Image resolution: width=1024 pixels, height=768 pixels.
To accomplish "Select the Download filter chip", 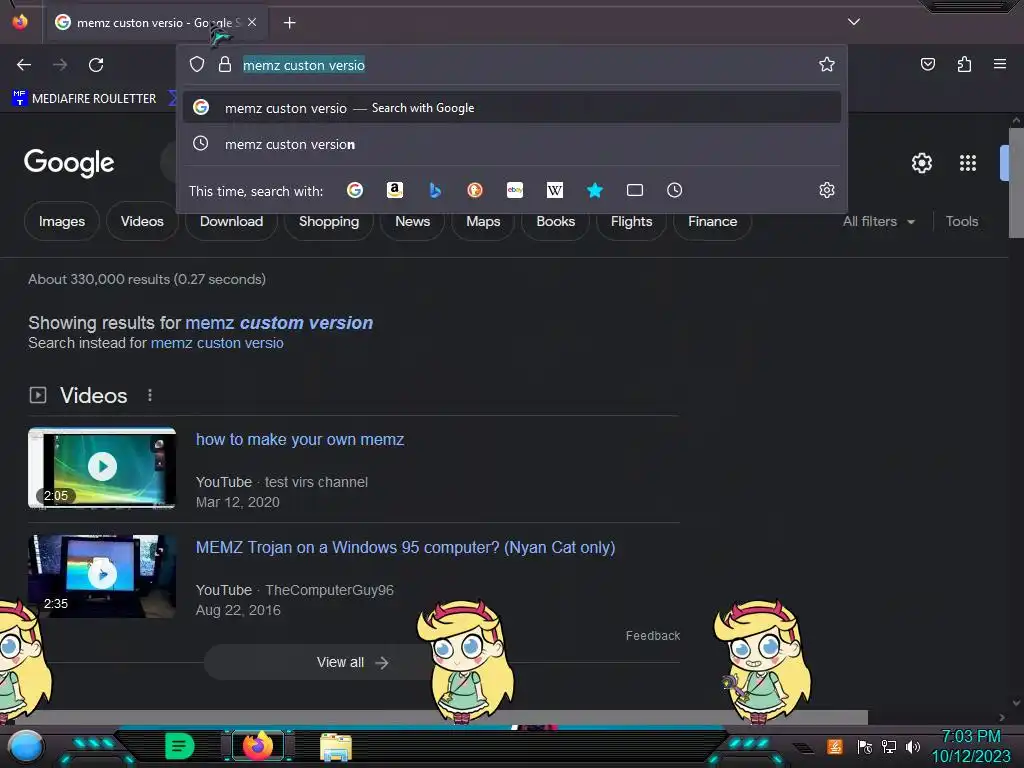I will (231, 221).
